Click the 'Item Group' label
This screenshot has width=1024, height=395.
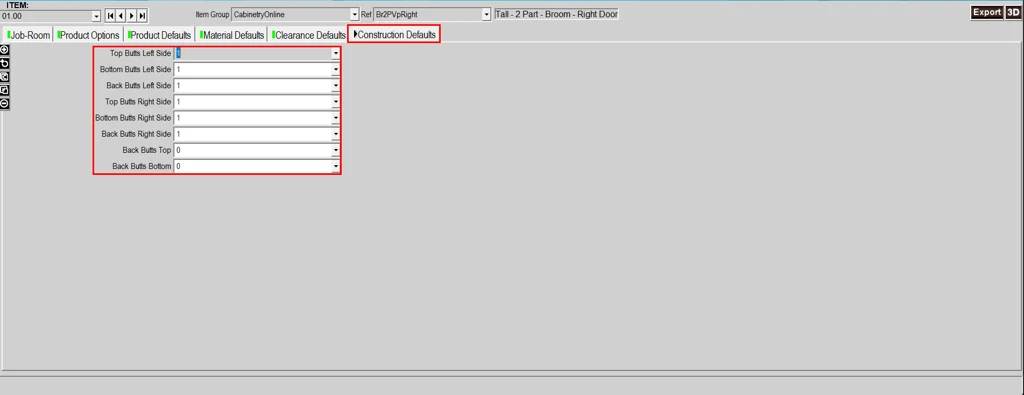pyautogui.click(x=212, y=14)
